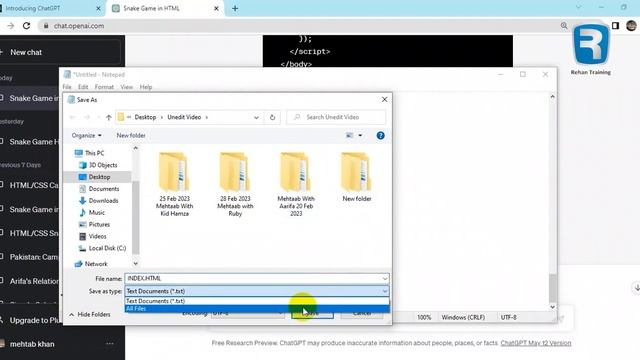Open the Save as type combo box
This screenshot has width=640, height=360.
tap(257, 291)
